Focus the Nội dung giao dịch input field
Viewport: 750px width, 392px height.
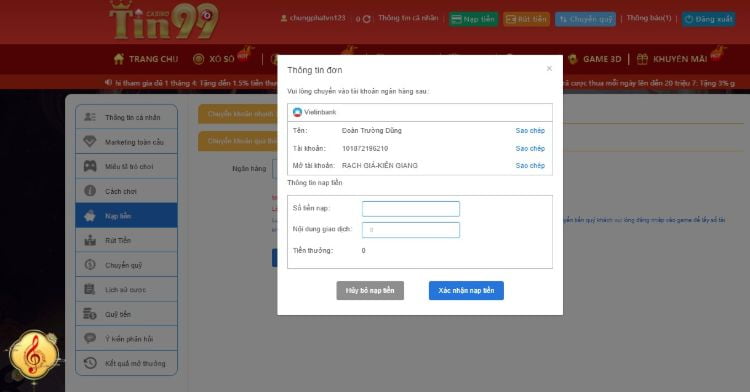411,229
